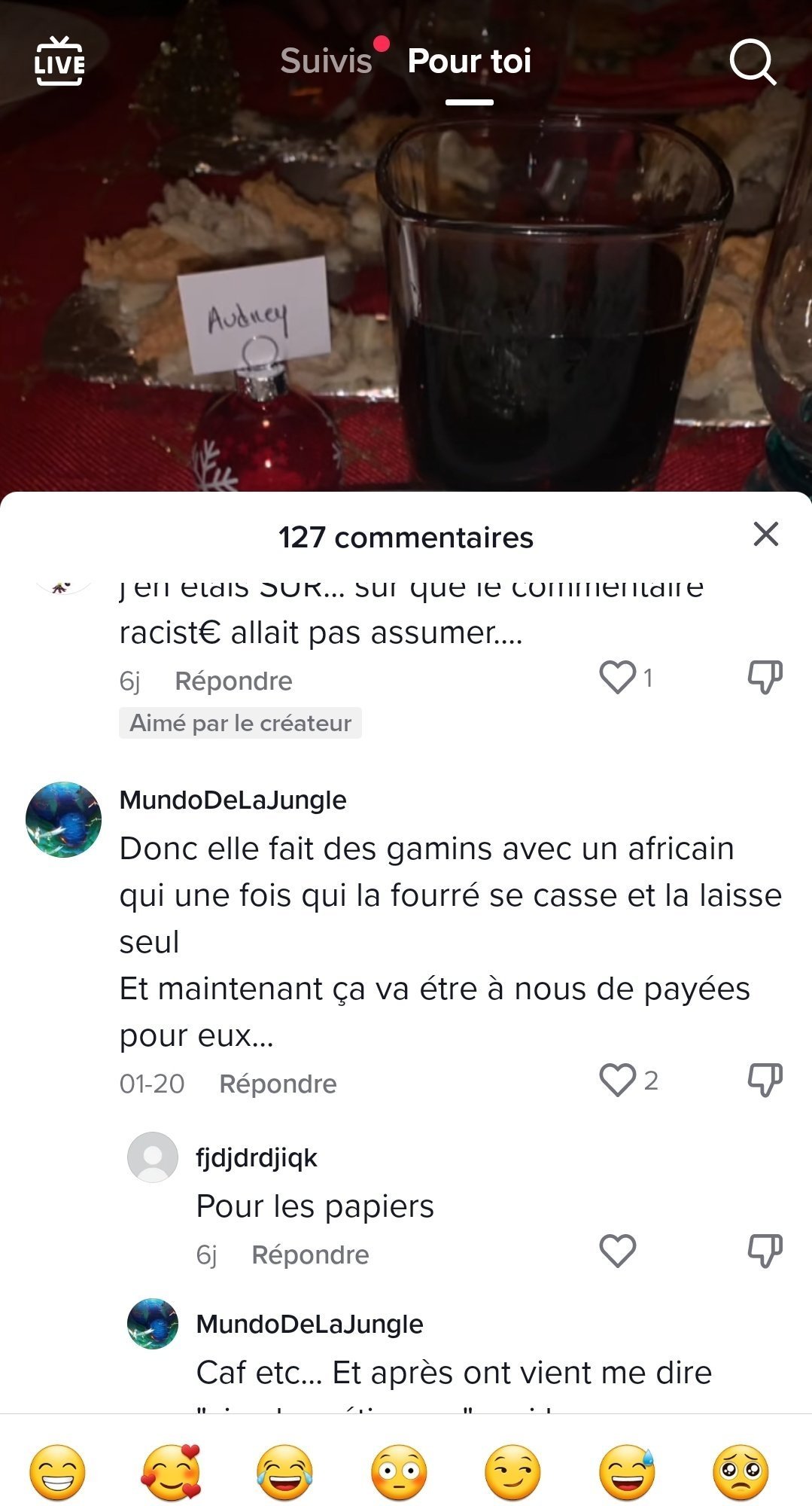The width and height of the screenshot is (812, 1506).
Task: Open the search magnifier icon
Action: point(753,62)
